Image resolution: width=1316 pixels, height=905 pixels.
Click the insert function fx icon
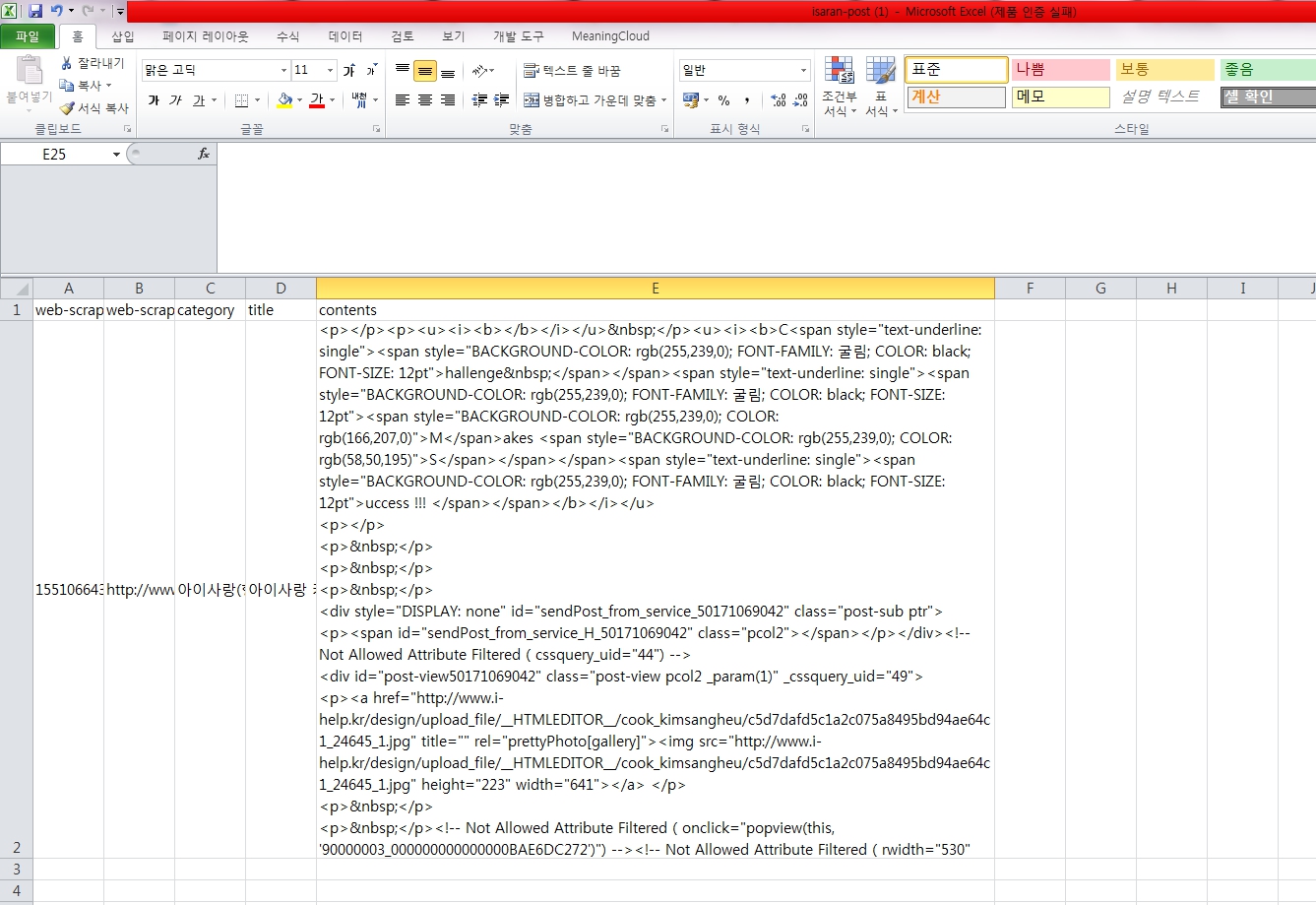(204, 154)
